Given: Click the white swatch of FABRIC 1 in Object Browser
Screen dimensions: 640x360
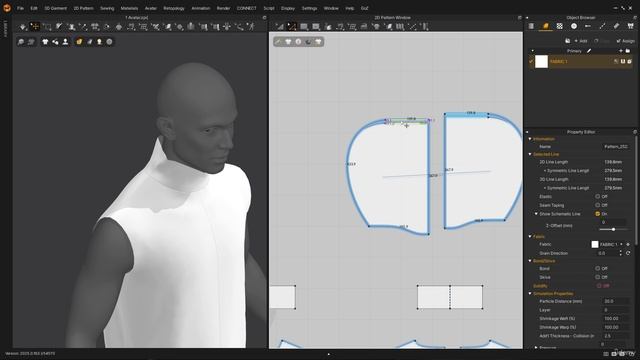Looking at the screenshot, I should tap(541, 62).
